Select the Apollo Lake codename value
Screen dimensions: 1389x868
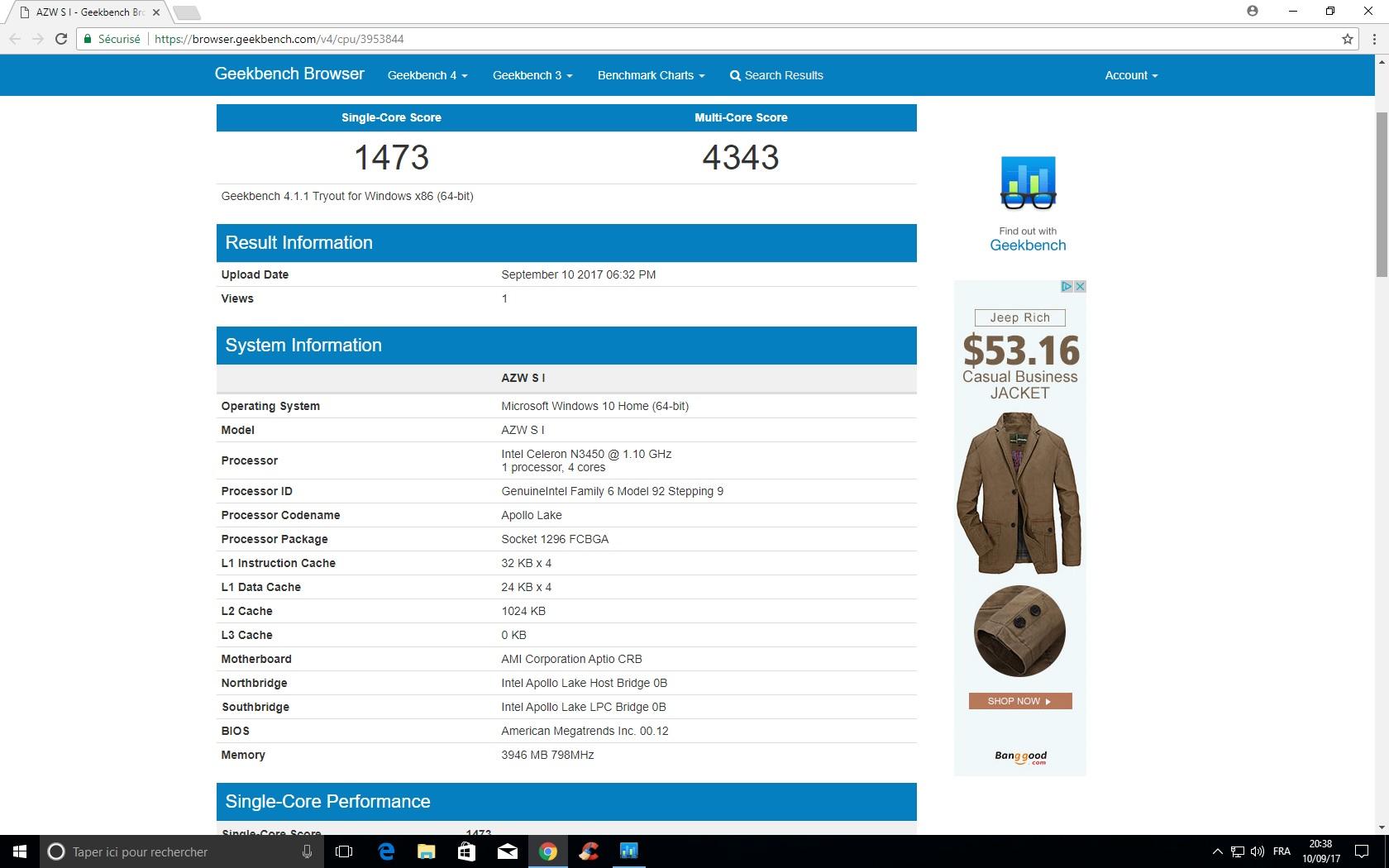coord(532,515)
